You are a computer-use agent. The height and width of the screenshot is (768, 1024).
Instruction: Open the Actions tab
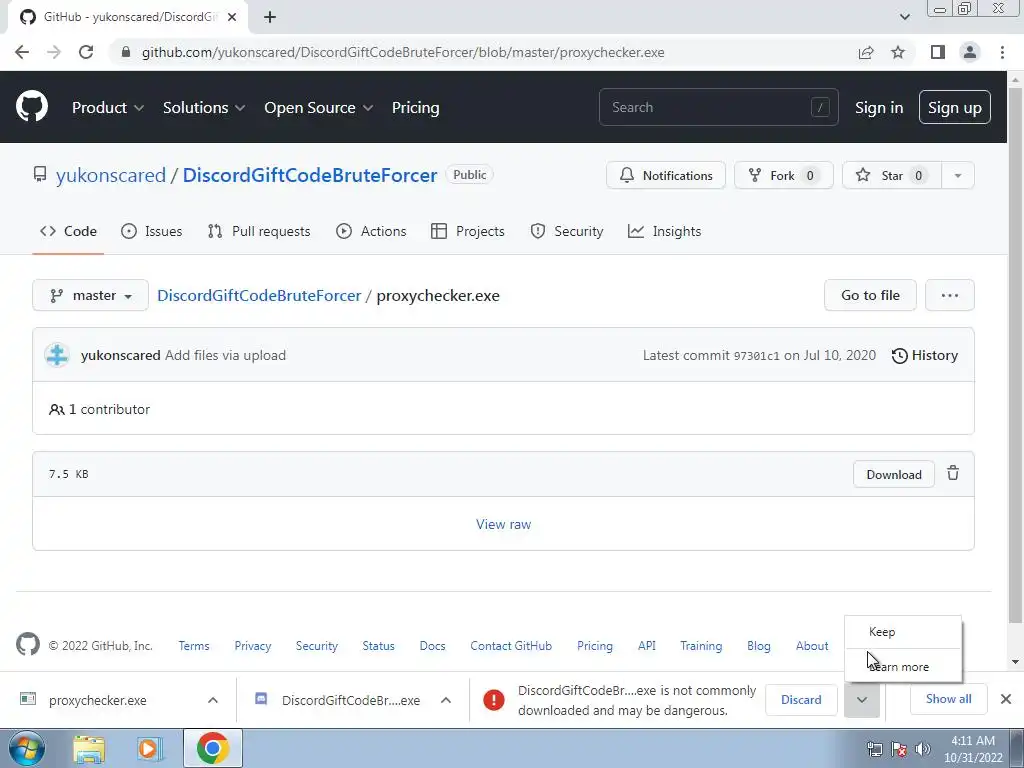point(371,231)
